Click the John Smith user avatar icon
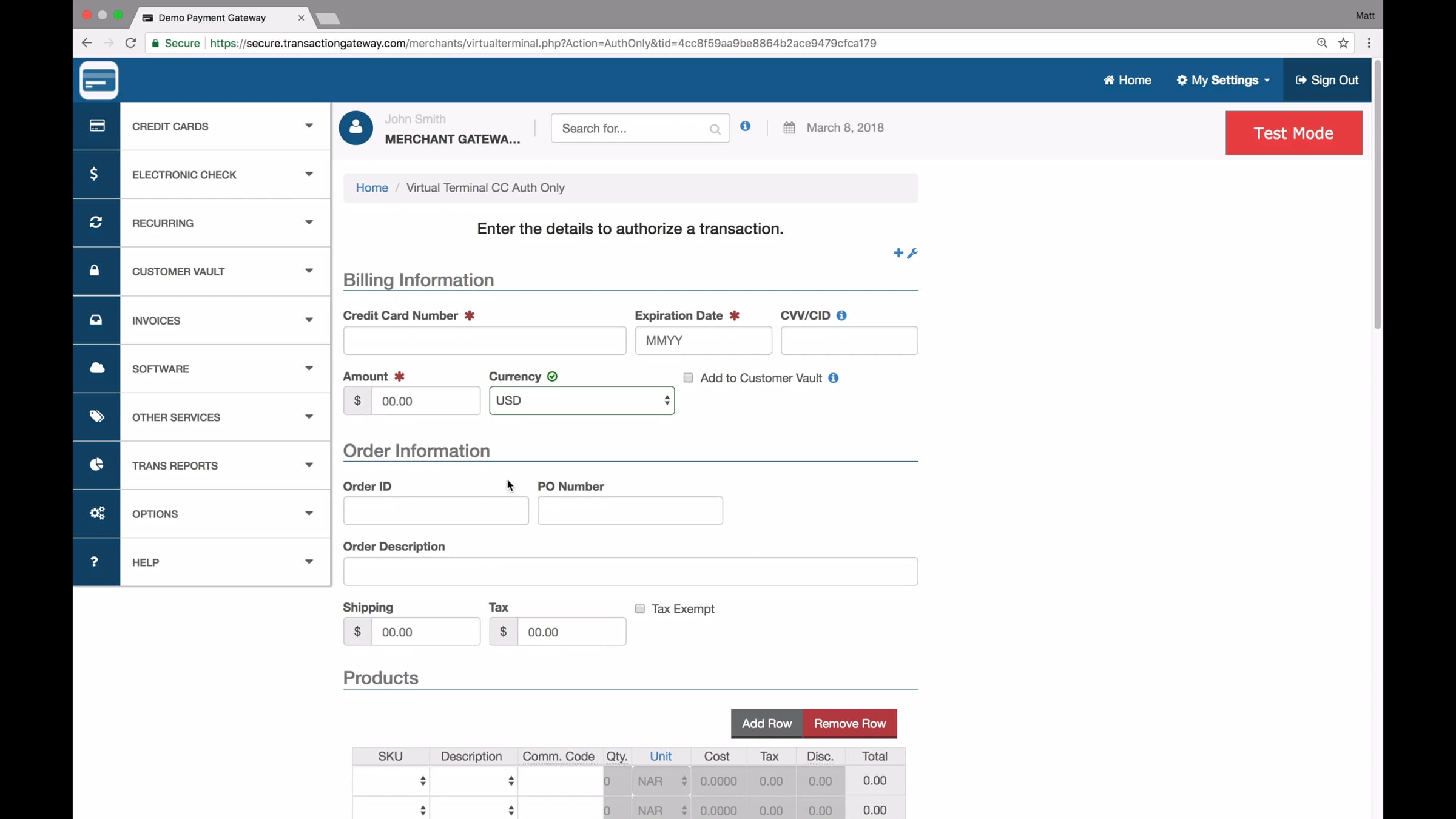Screen dimensions: 1456x819 356,128
